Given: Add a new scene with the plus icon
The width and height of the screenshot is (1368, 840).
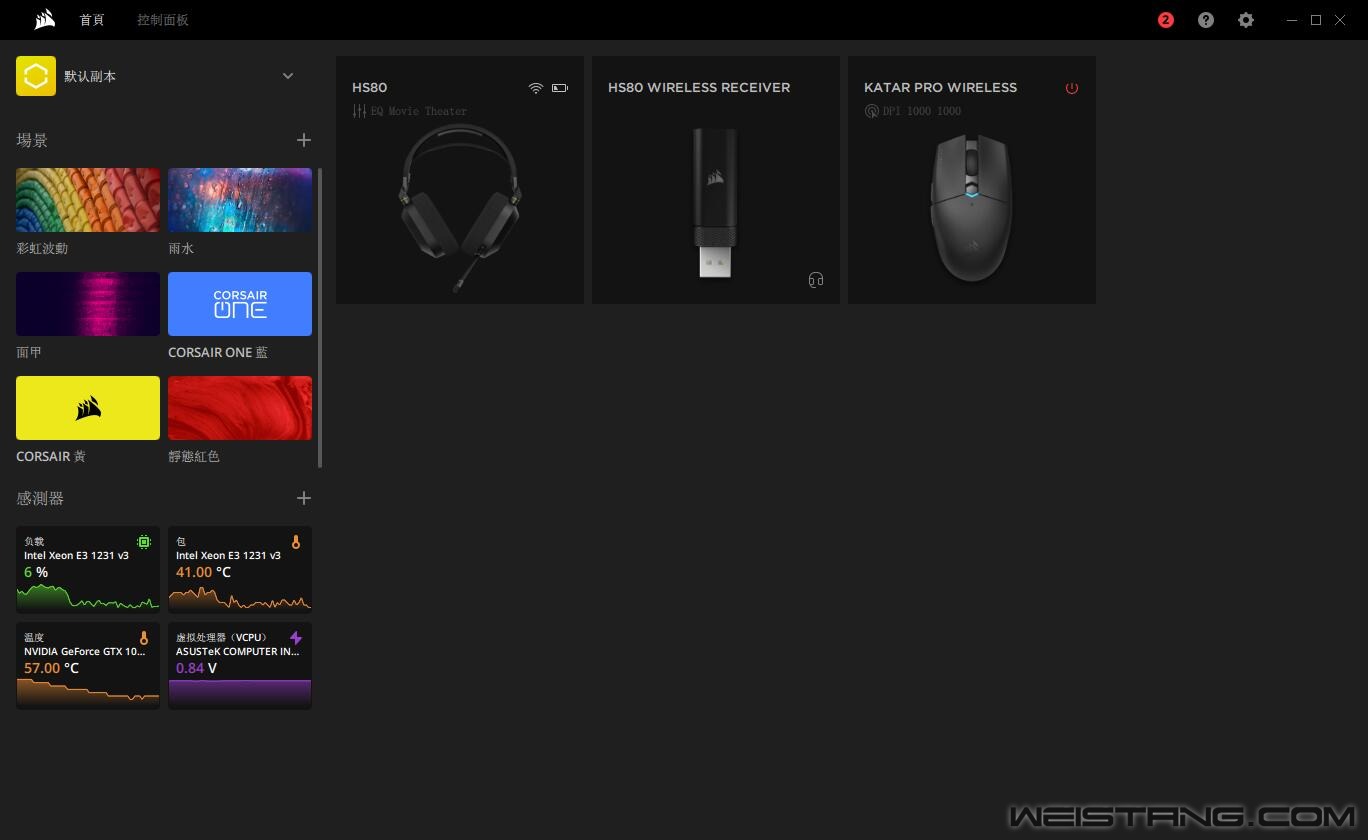Looking at the screenshot, I should click(304, 140).
